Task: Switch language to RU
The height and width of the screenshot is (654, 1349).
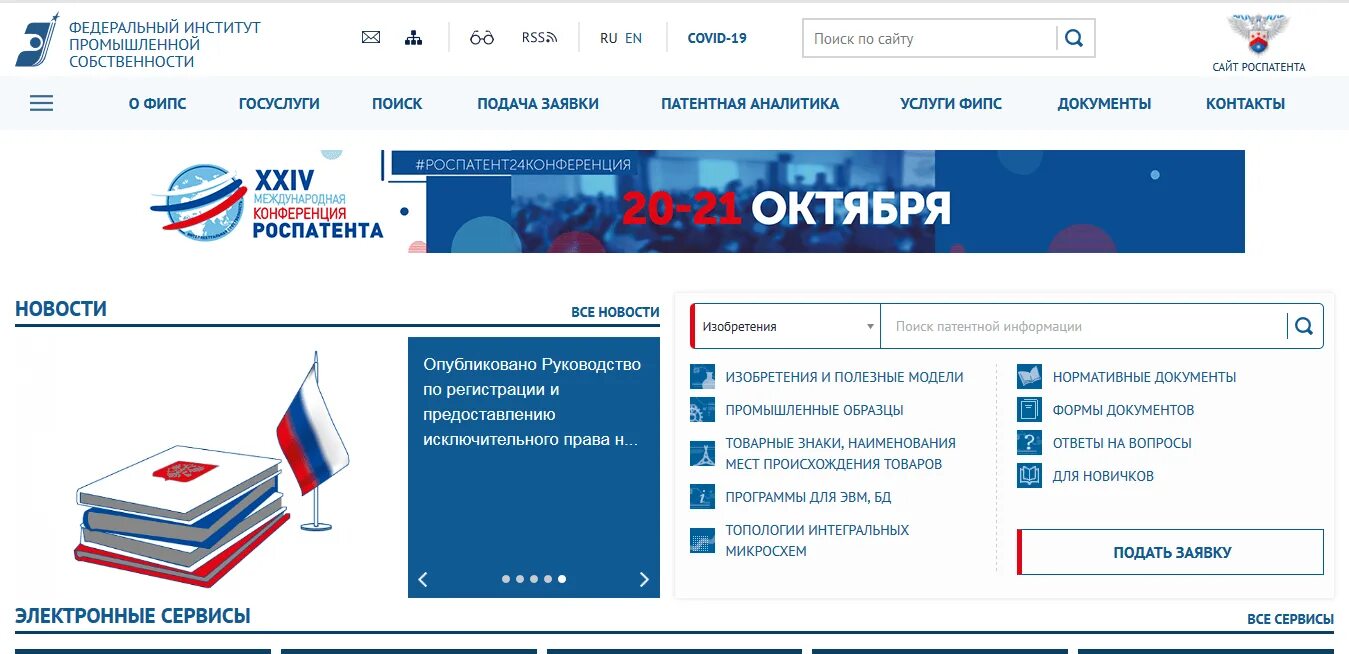Action: (608, 38)
